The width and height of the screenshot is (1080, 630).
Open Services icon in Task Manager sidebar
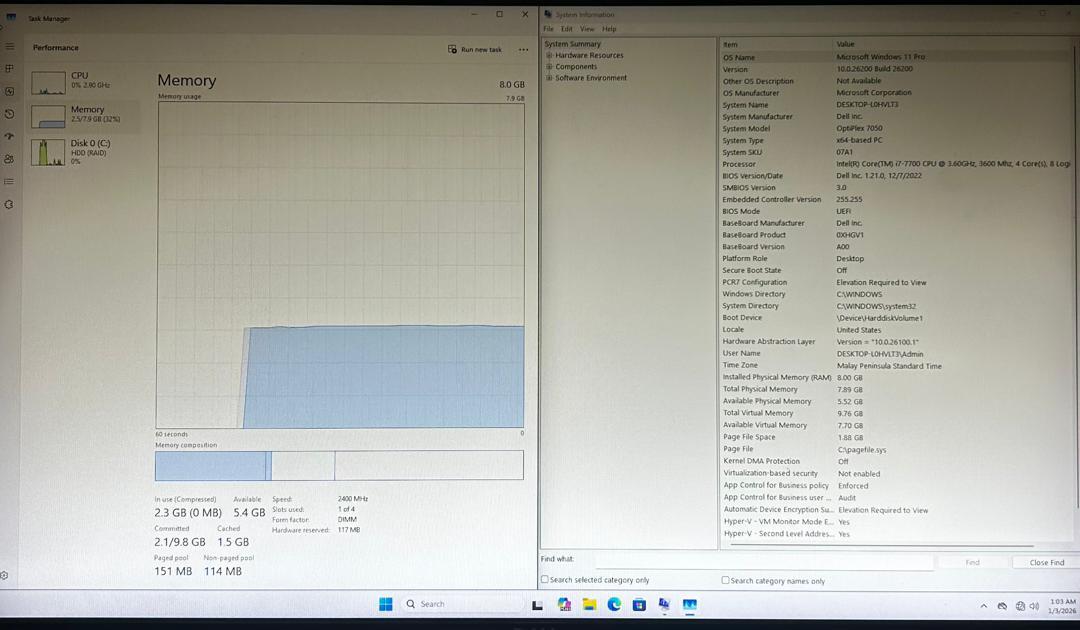click(10, 204)
